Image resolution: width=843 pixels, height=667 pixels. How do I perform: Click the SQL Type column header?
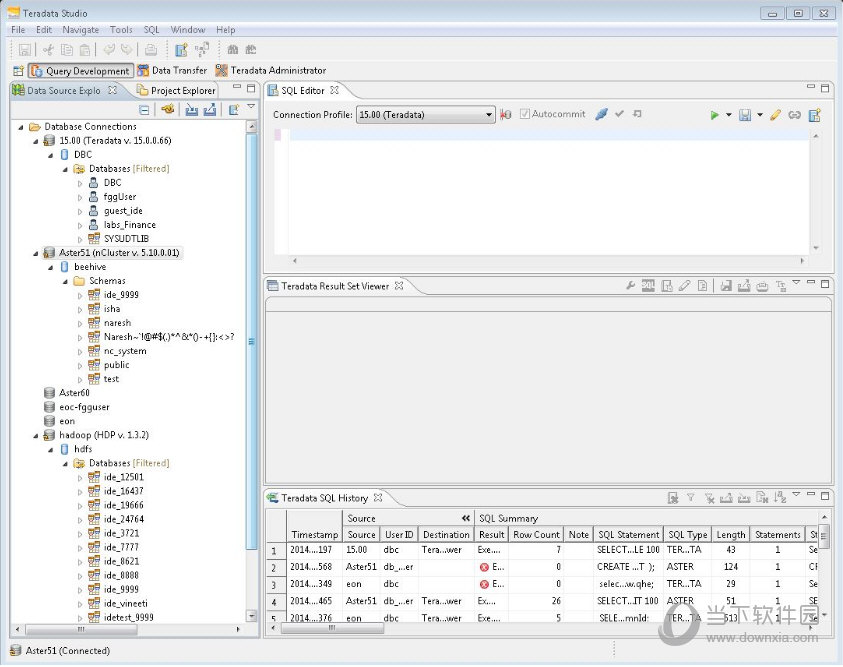click(x=688, y=534)
